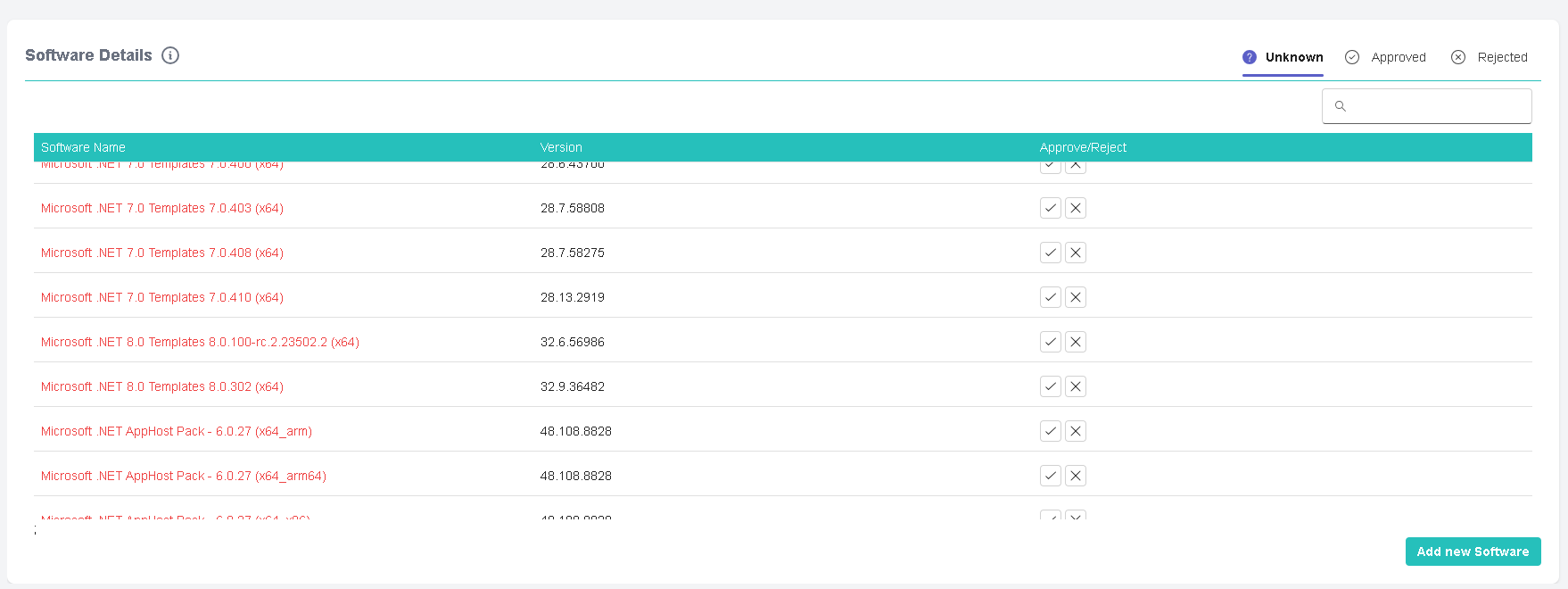Click the Software Details heading

88,55
